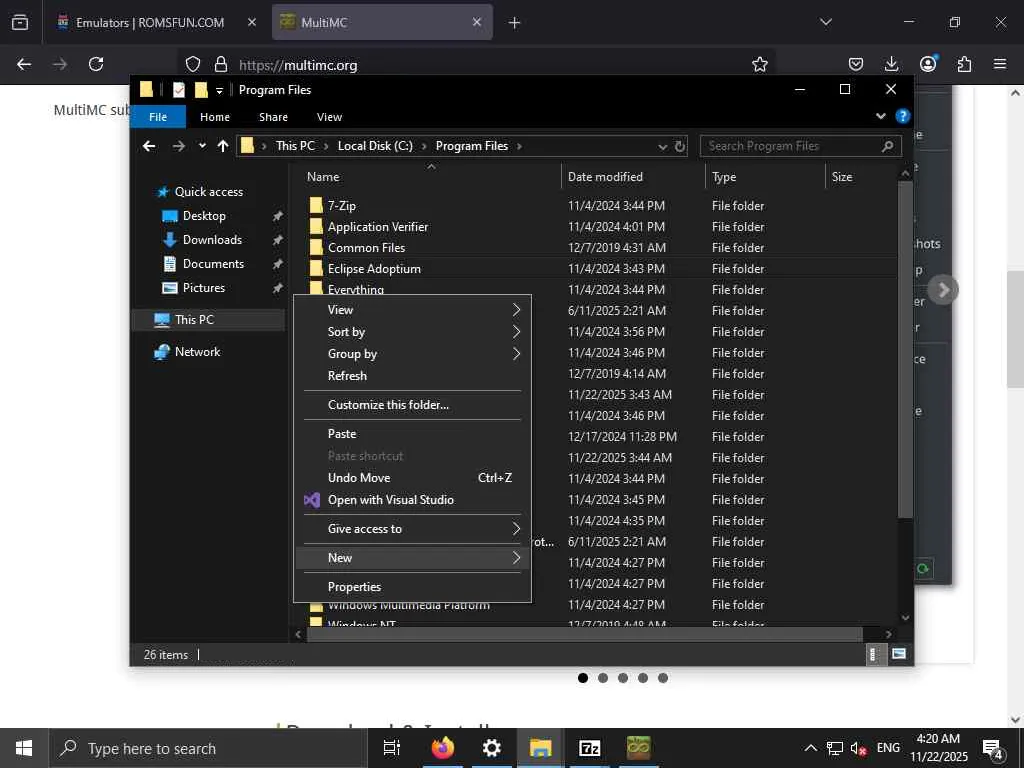This screenshot has height=768, width=1024.
Task: Expand the Sort by submenu
Action: tap(413, 332)
